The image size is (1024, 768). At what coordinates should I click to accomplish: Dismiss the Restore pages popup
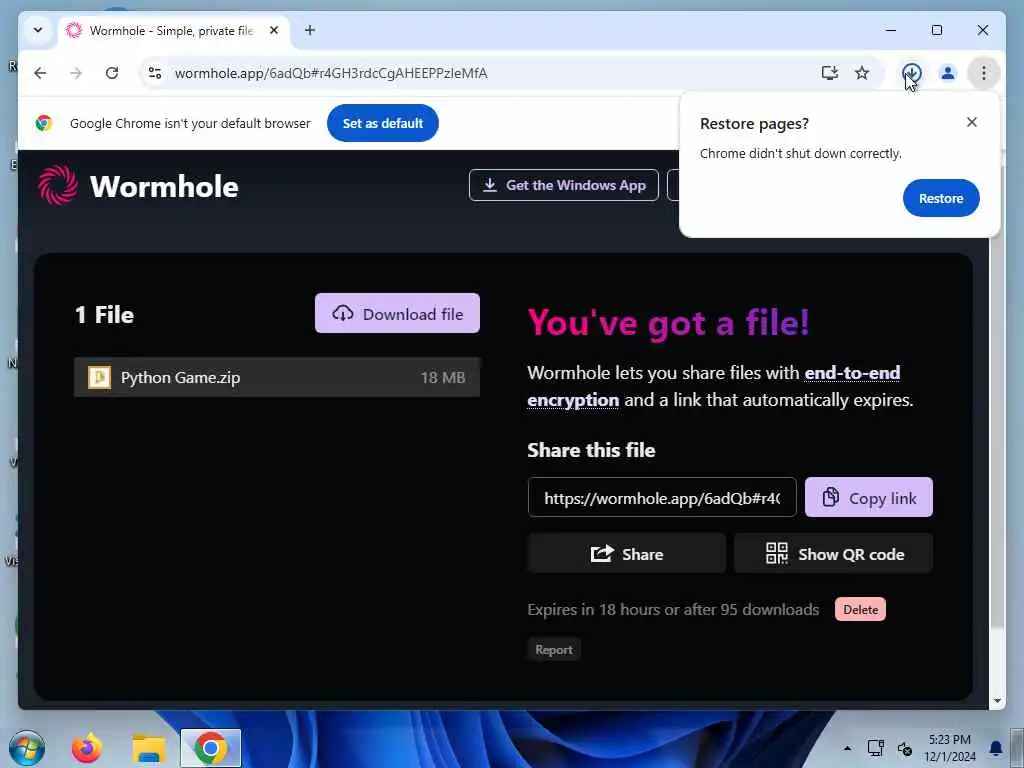tap(972, 122)
